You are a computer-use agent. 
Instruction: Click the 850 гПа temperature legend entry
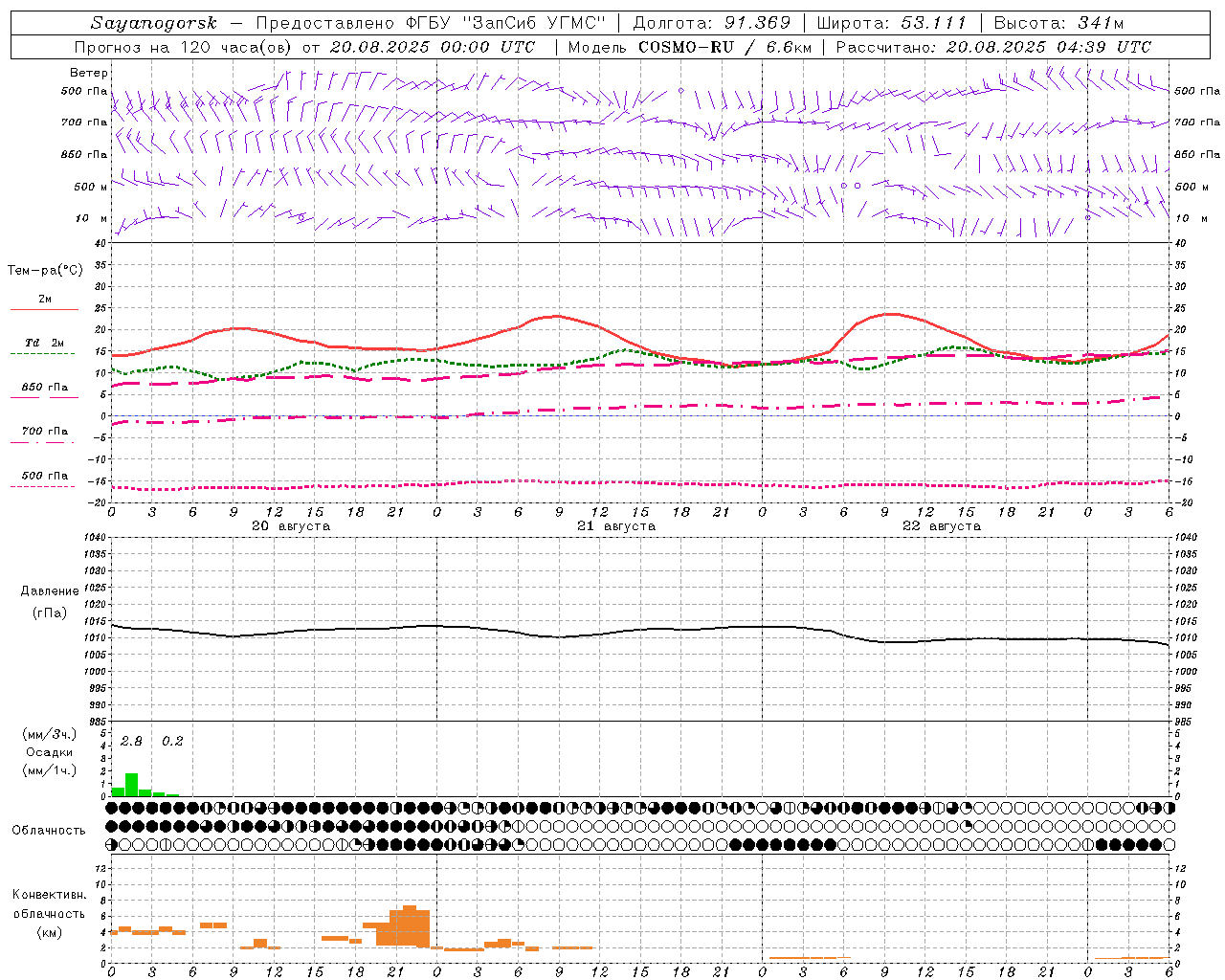(45, 388)
